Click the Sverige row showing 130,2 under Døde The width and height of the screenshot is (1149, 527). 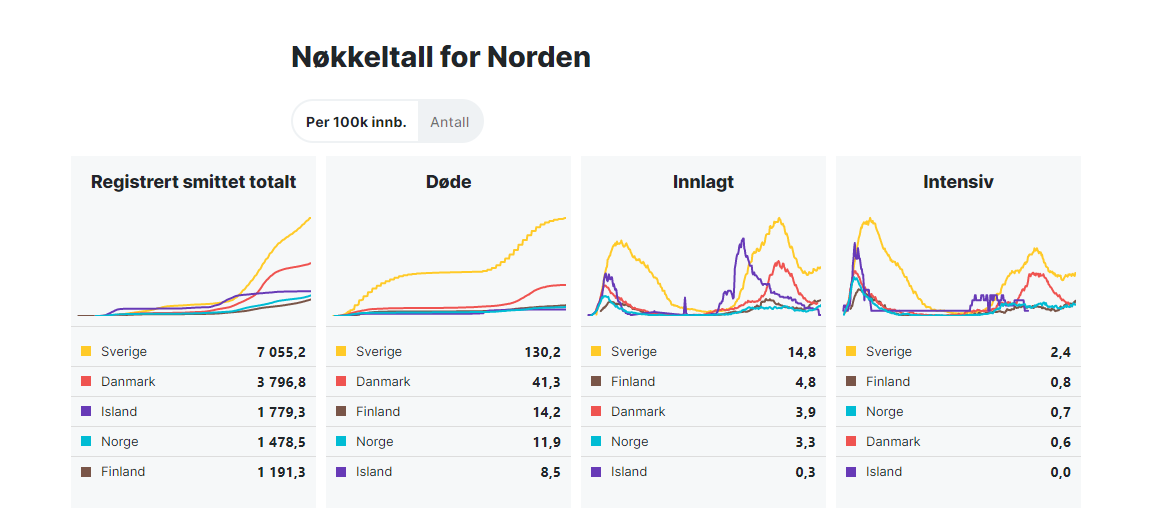(448, 352)
